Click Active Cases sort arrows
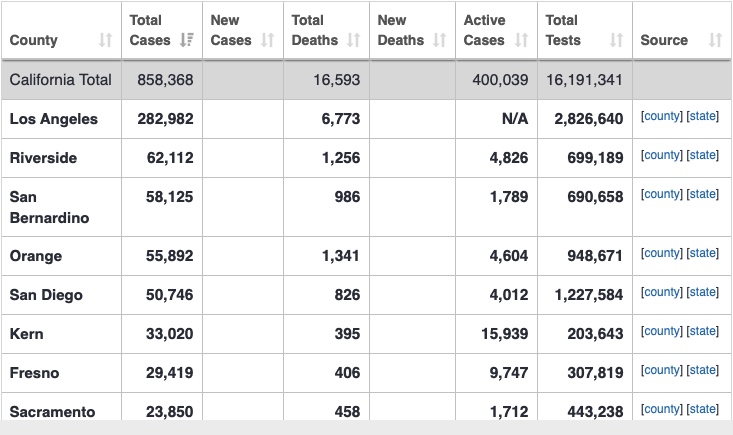 (x=521, y=40)
